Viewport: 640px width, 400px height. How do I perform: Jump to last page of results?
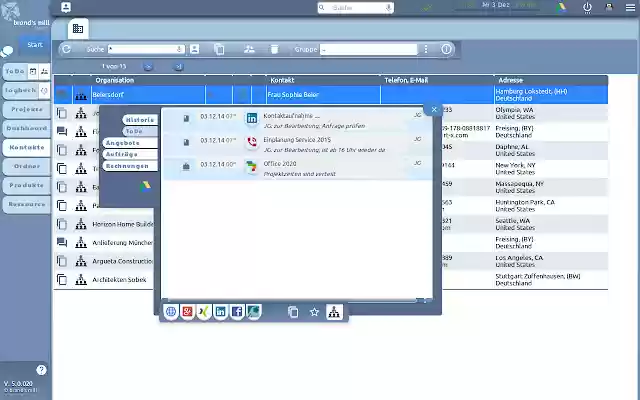click(x=178, y=67)
